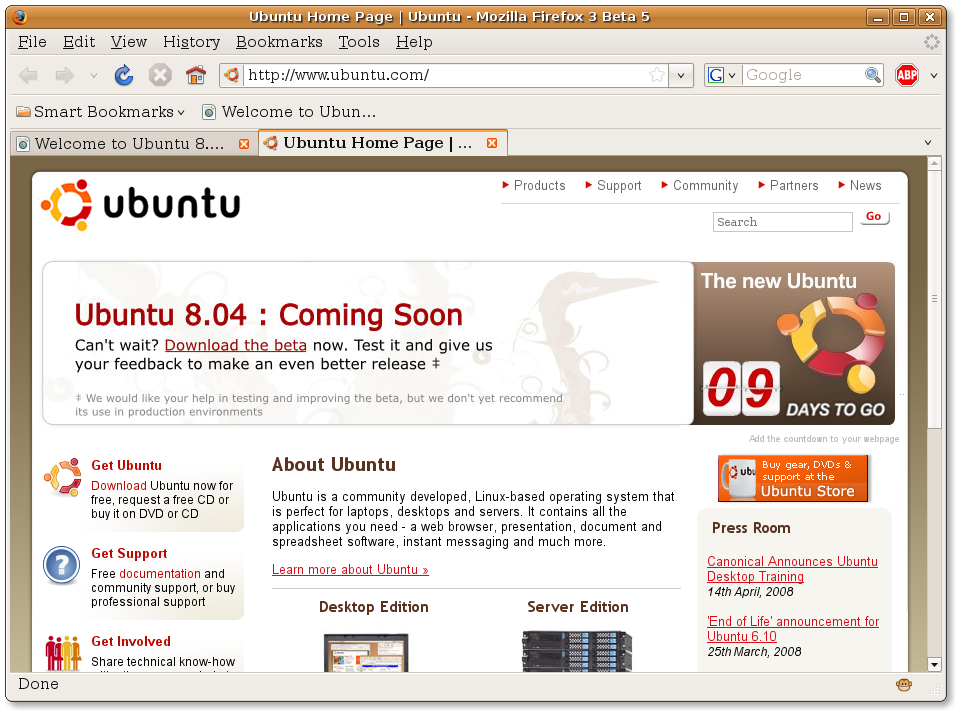
Task: Click the Reload page icon
Action: [x=124, y=75]
